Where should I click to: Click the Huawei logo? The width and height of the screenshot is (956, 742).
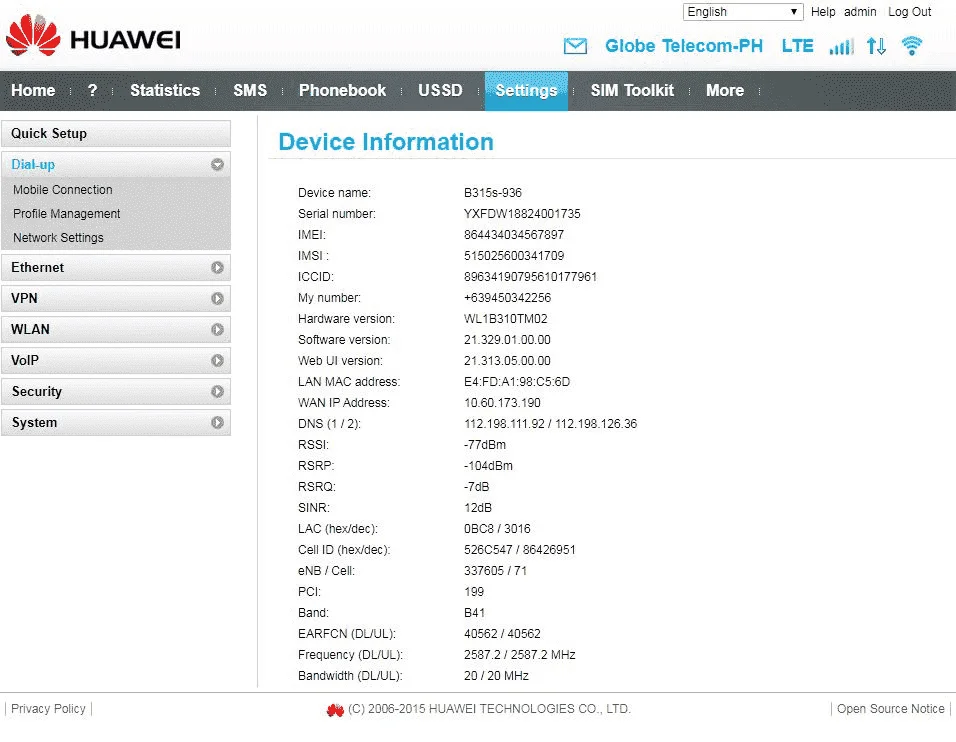coord(93,36)
